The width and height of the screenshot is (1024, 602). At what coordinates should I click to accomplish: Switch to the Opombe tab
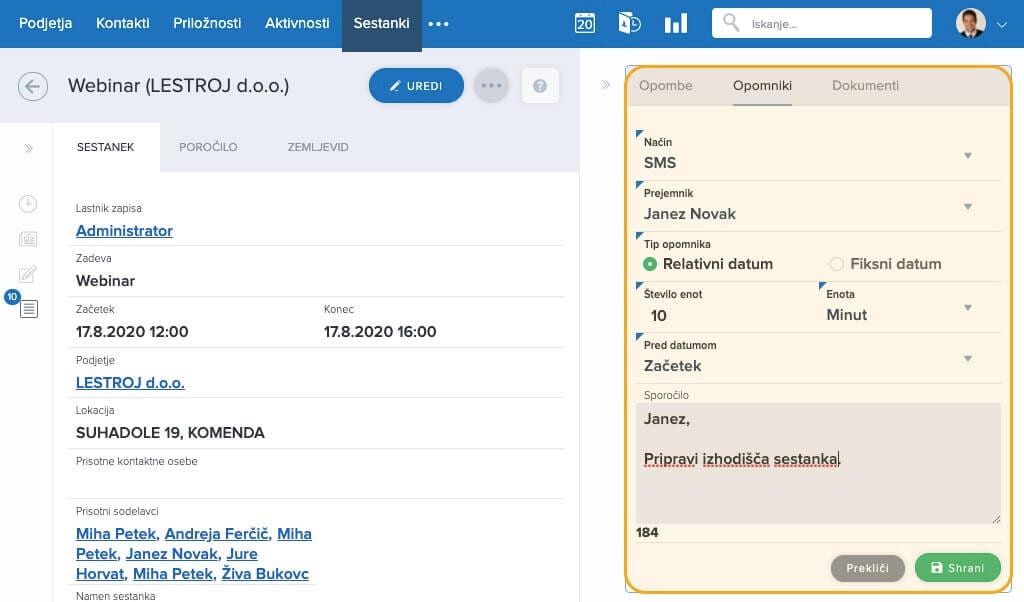tap(665, 86)
